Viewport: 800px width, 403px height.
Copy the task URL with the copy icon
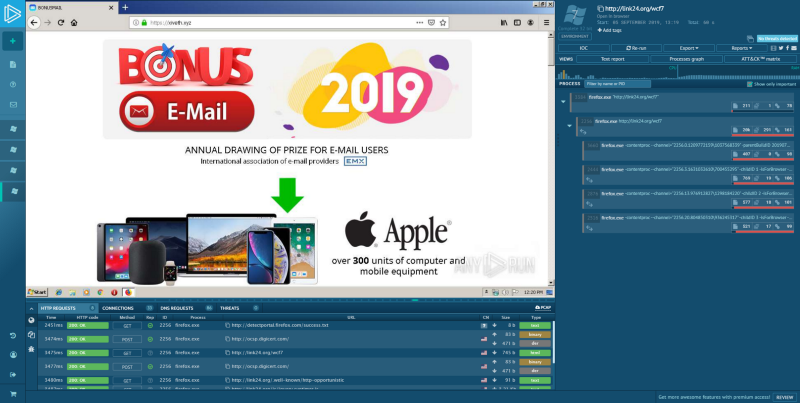click(x=601, y=9)
